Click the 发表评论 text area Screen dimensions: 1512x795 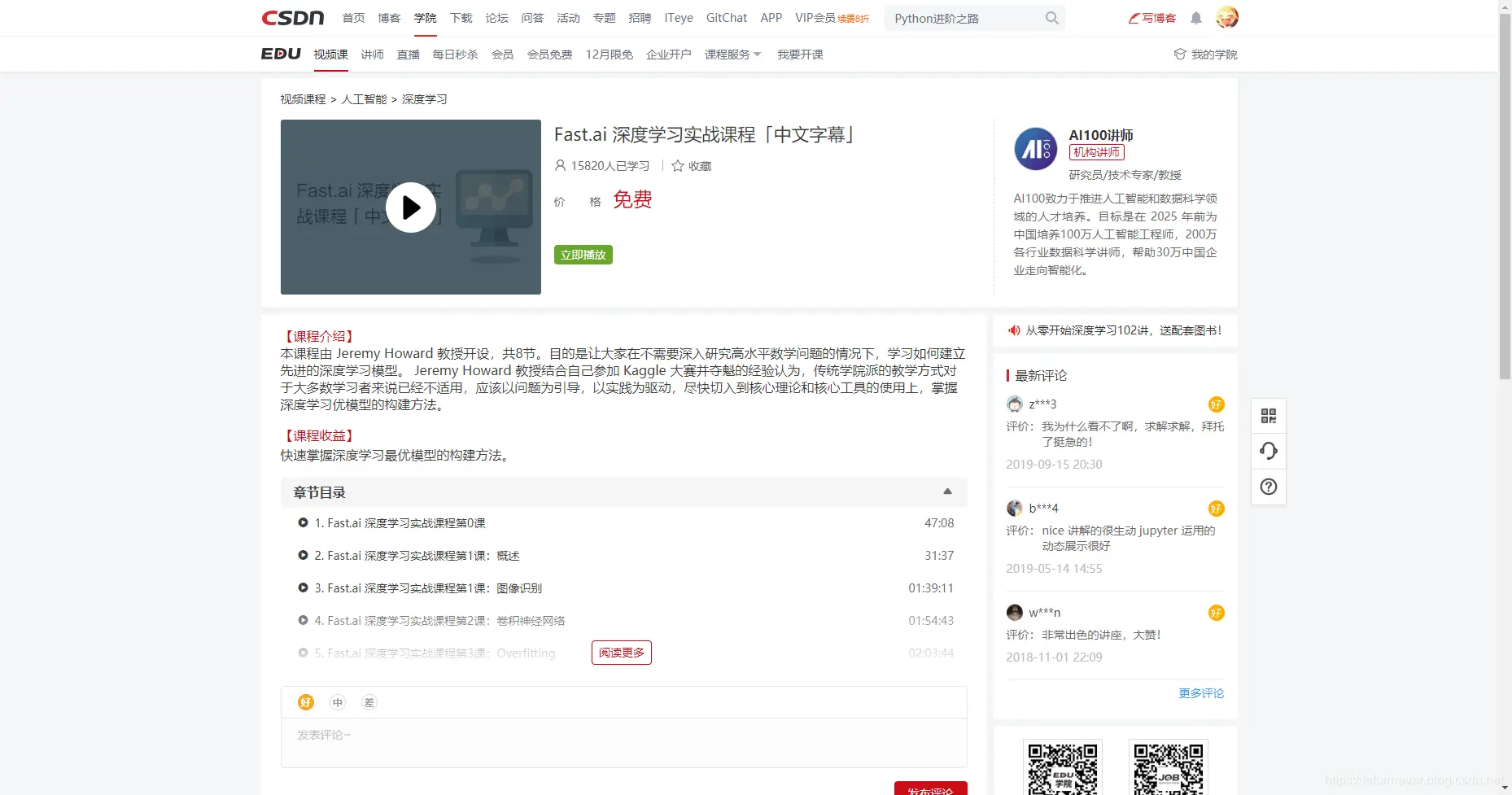tap(624, 743)
